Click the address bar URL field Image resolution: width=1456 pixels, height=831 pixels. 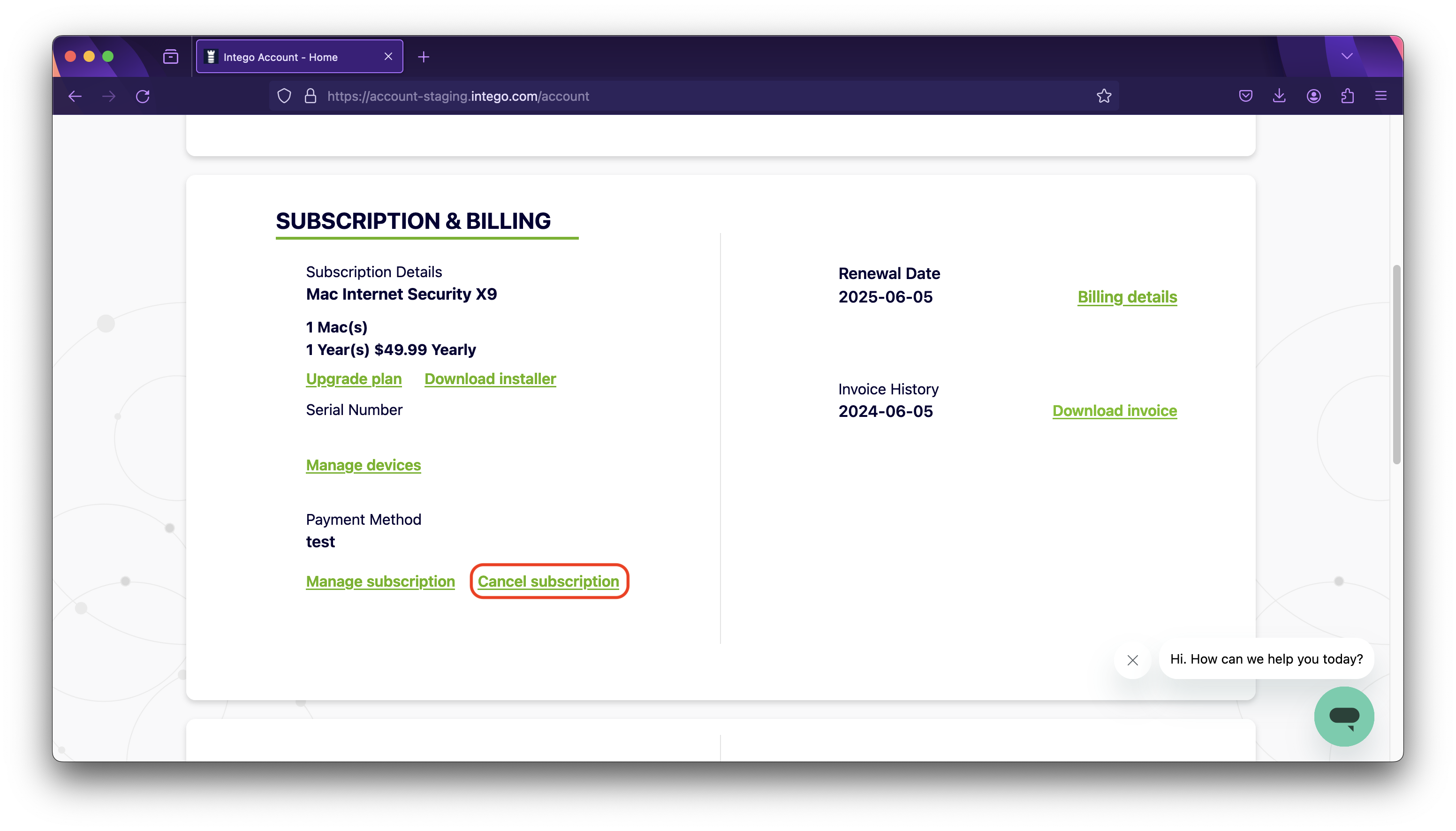point(693,96)
